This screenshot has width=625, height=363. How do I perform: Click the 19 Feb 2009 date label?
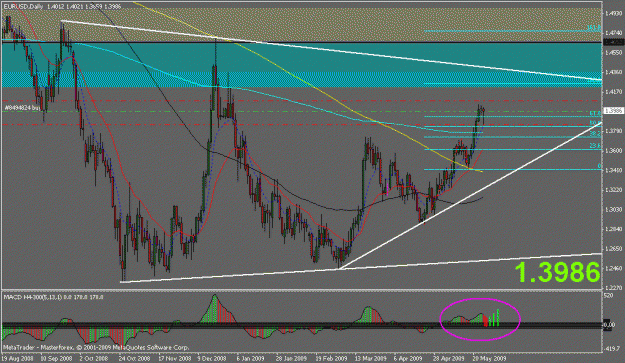[332, 358]
